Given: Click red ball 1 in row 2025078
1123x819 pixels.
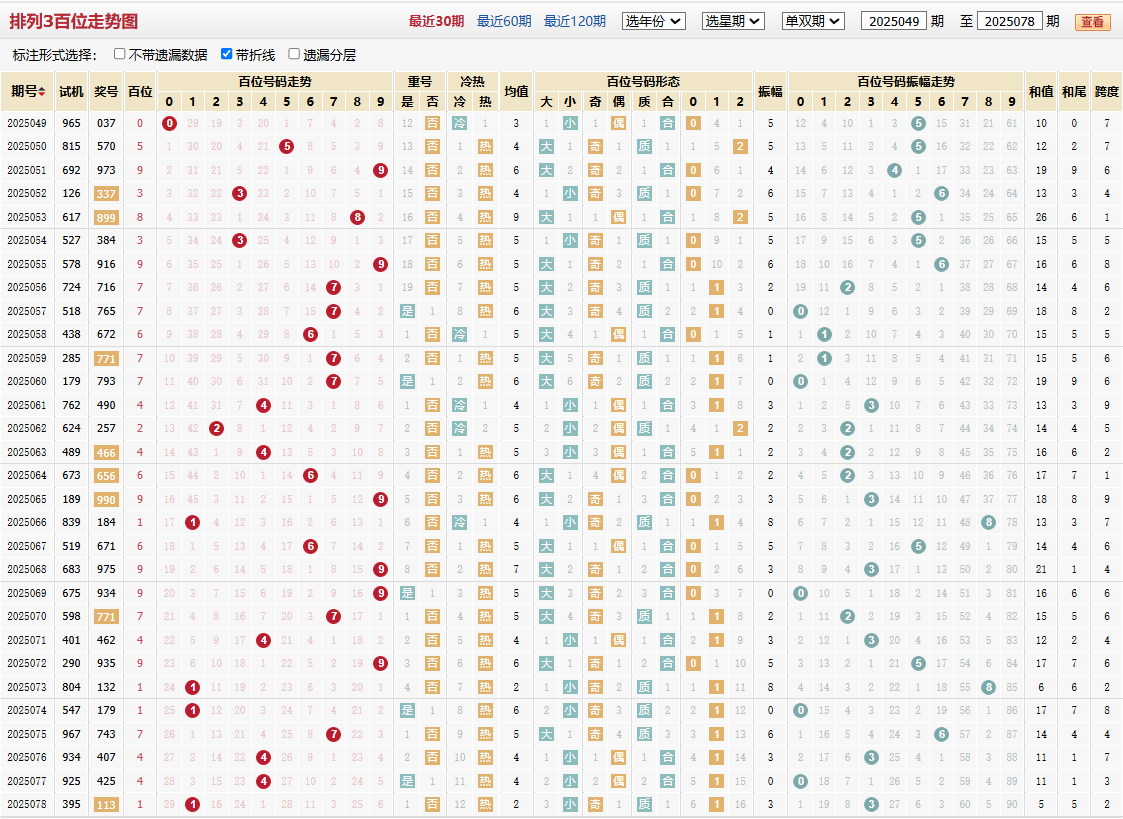Looking at the screenshot, I should pos(193,805).
